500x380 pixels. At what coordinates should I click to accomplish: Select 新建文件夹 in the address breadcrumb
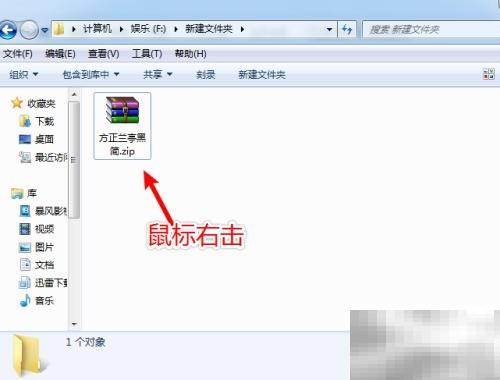[x=209, y=29]
